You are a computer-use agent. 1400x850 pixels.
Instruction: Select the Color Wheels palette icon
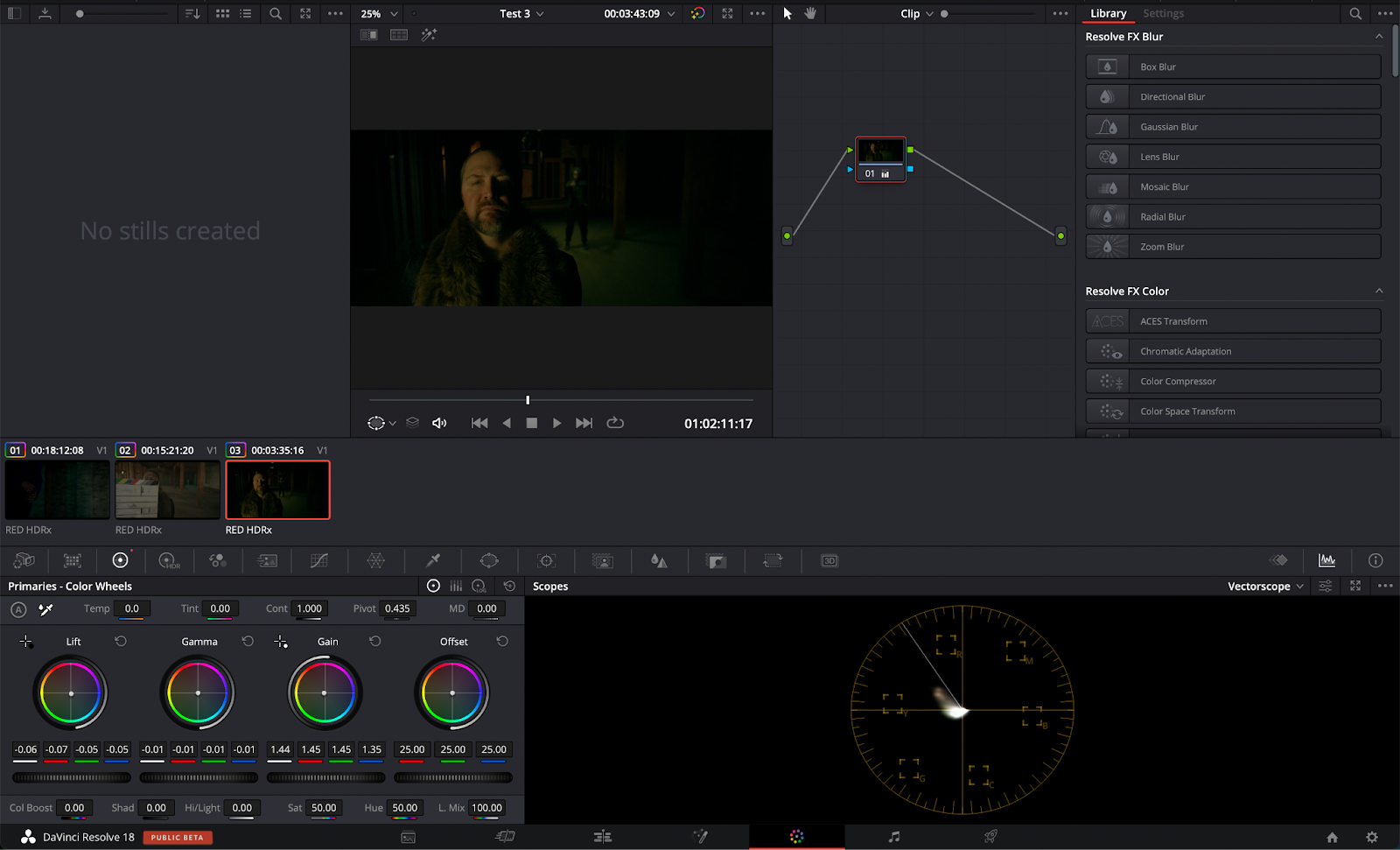coord(121,560)
